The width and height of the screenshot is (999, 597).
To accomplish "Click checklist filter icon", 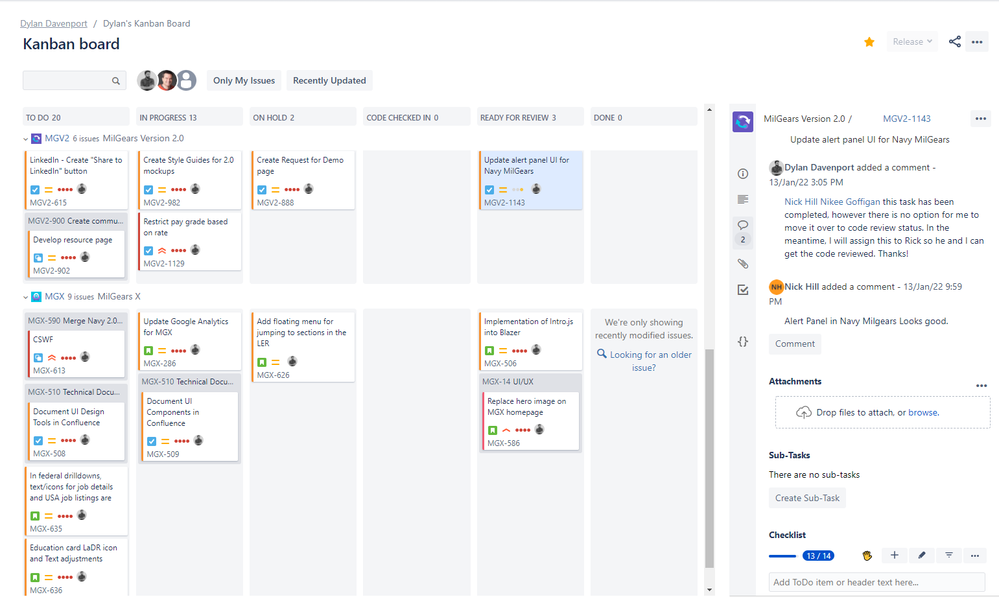I will (x=949, y=556).
